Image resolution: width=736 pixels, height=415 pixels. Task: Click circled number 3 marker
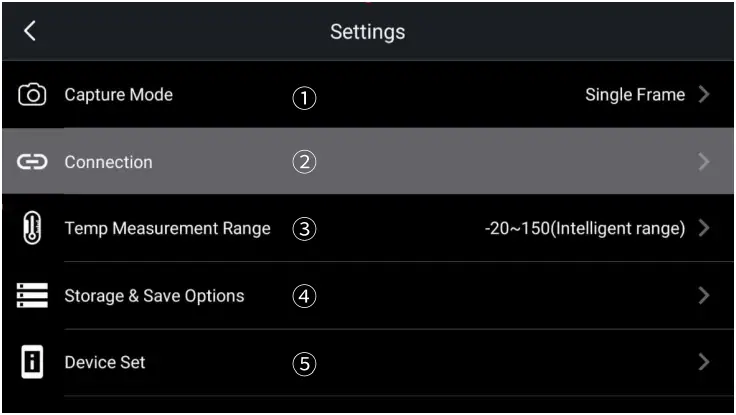(304, 229)
